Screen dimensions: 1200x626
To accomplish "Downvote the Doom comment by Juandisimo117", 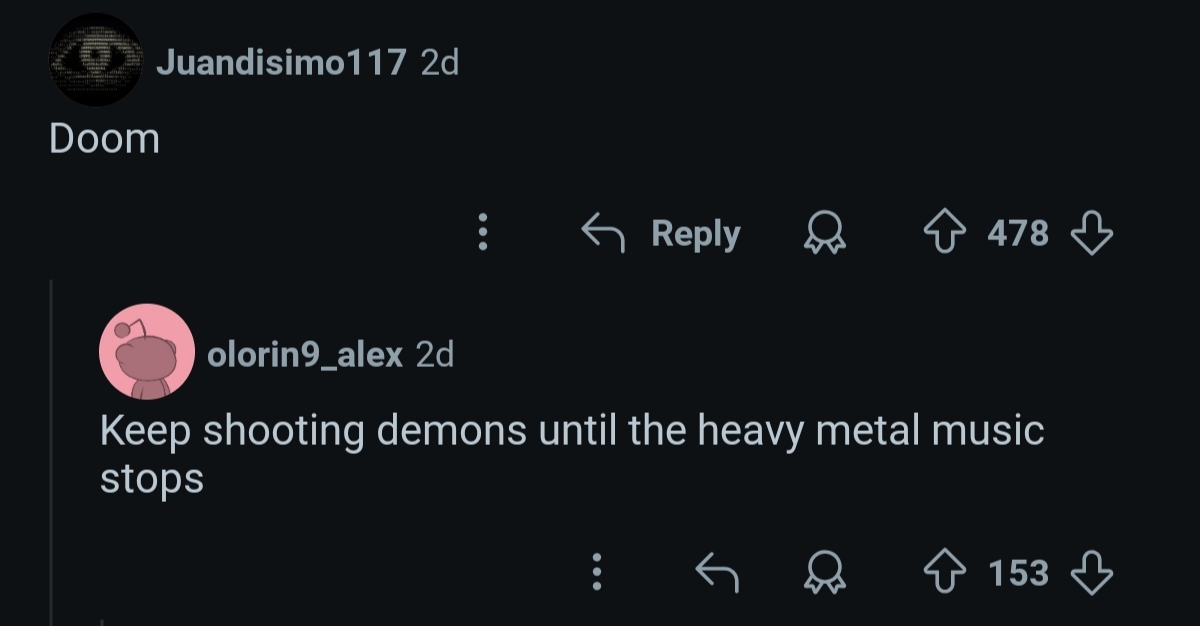I will [x=1091, y=233].
